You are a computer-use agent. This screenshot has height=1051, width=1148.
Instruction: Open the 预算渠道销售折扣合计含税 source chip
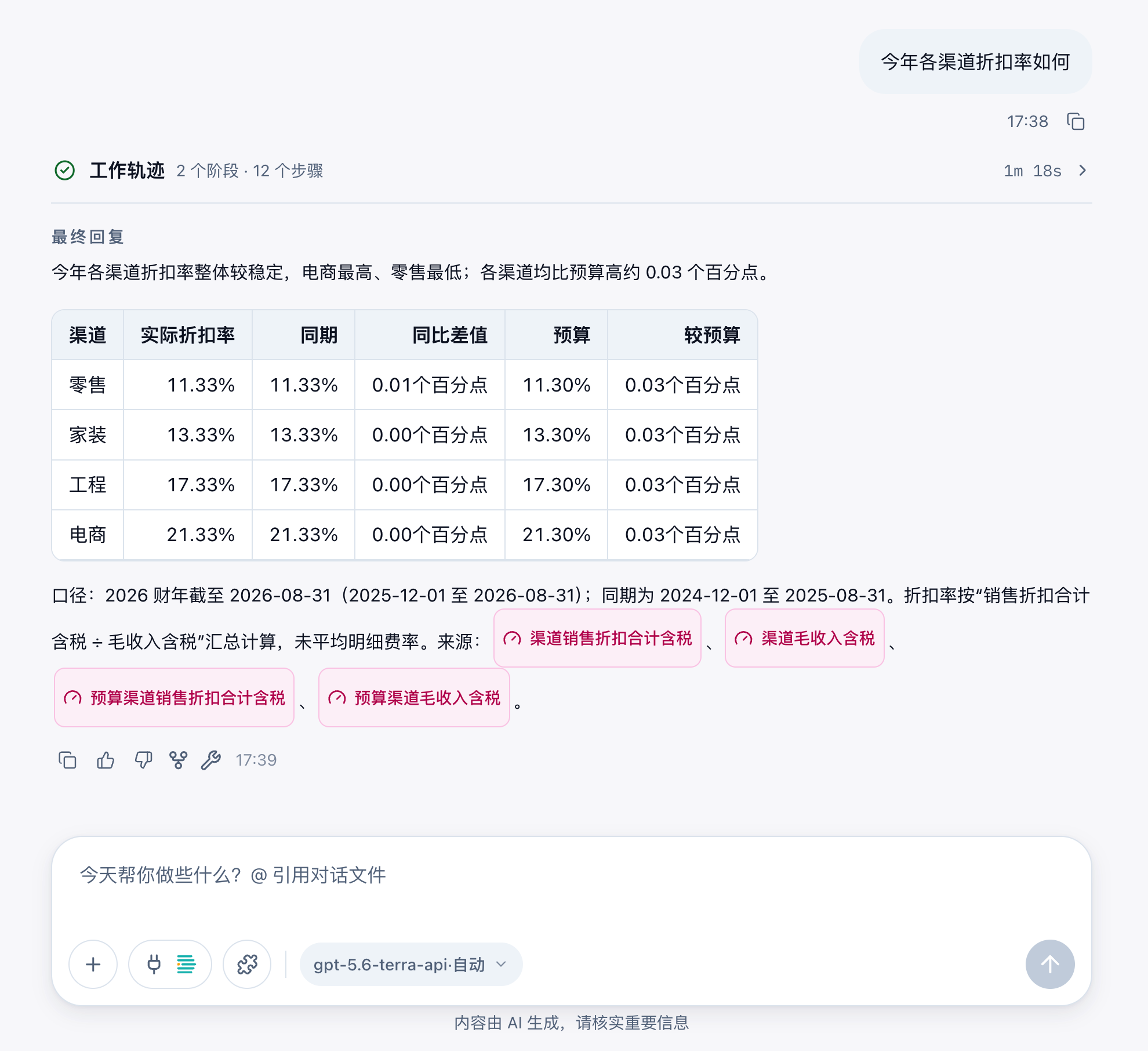tap(174, 697)
